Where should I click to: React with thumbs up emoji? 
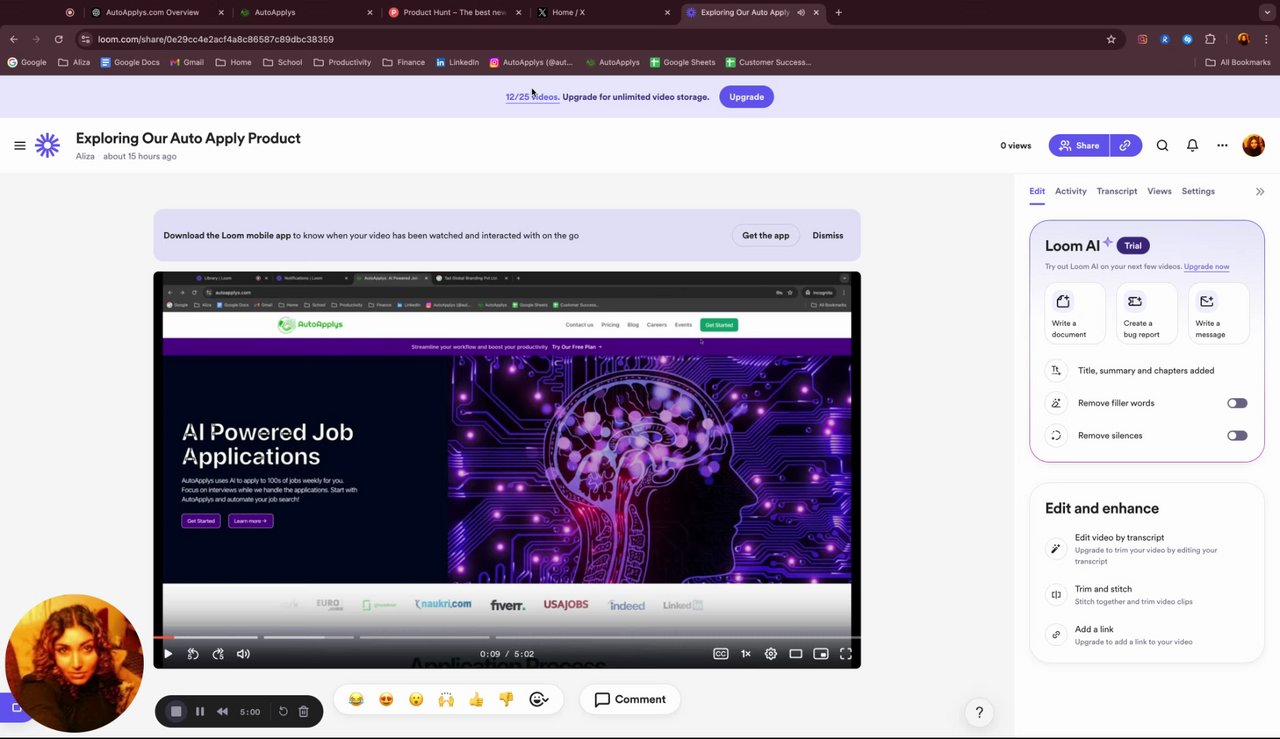click(x=476, y=700)
